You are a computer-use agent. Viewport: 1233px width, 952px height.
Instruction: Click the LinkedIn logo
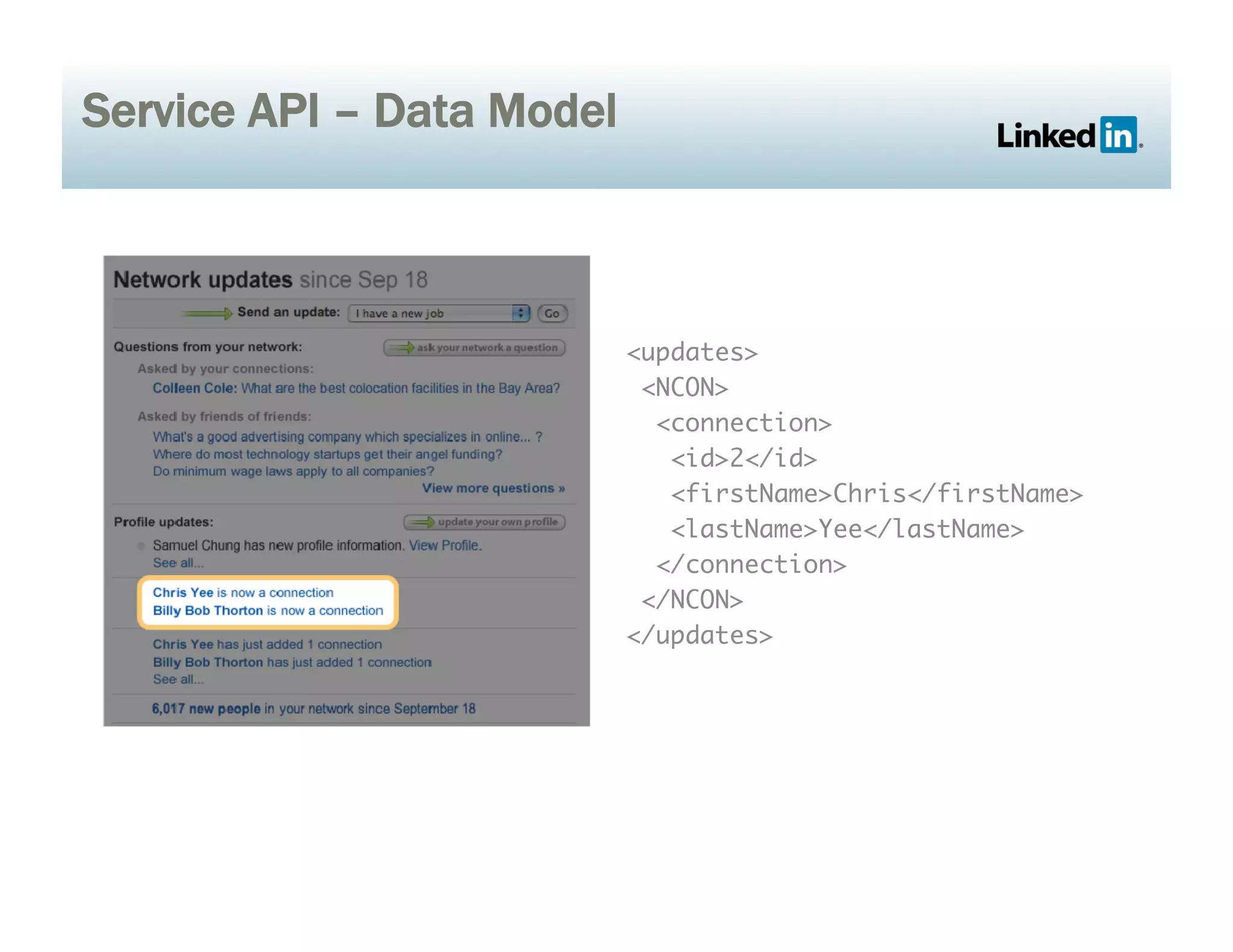[x=1070, y=135]
